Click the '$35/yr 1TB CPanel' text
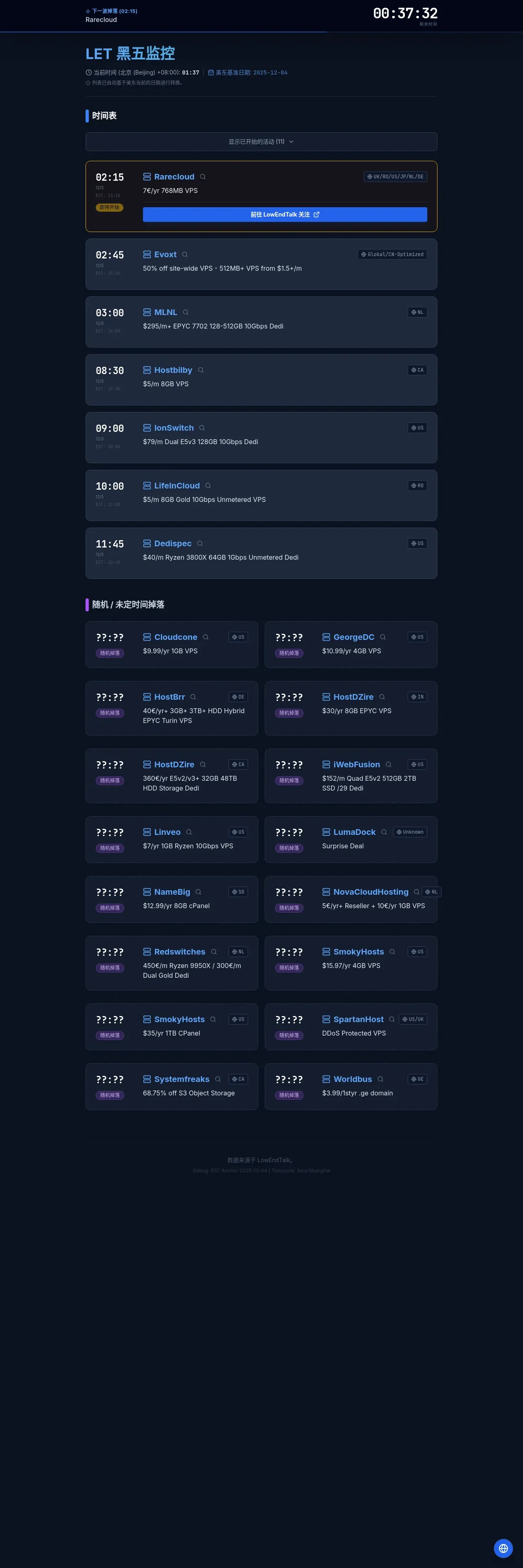 coord(172,1033)
